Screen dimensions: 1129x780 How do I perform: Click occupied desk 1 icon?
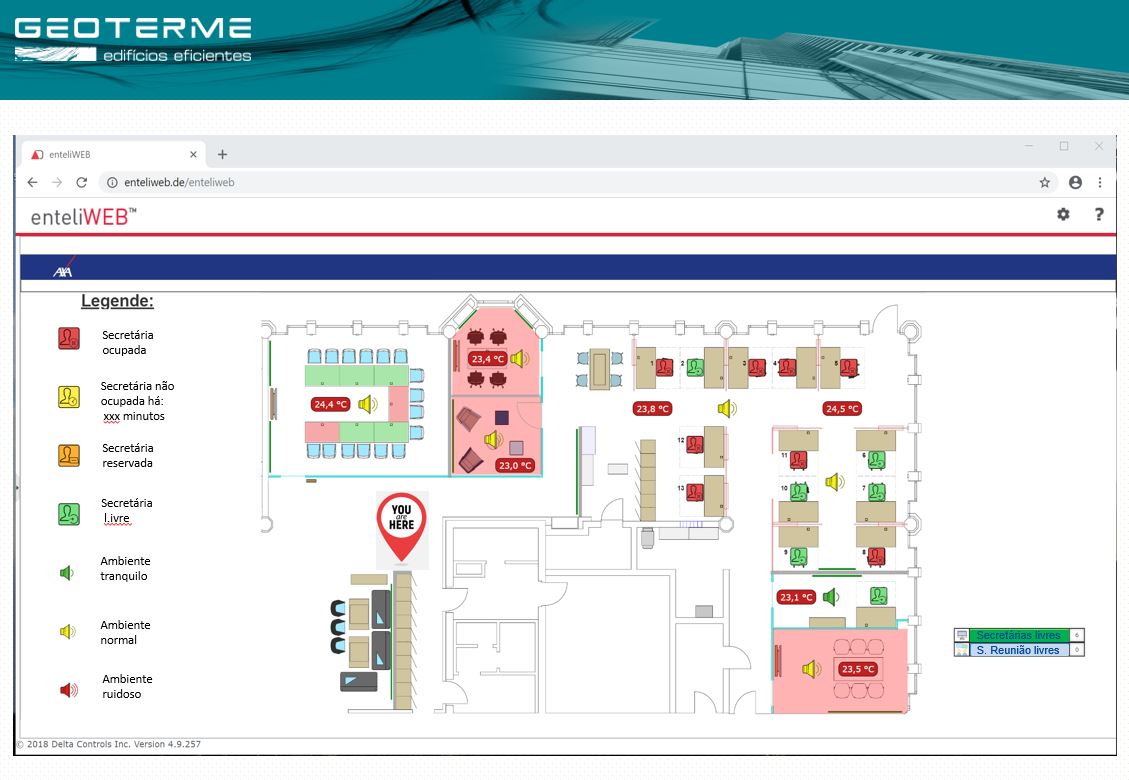click(664, 367)
